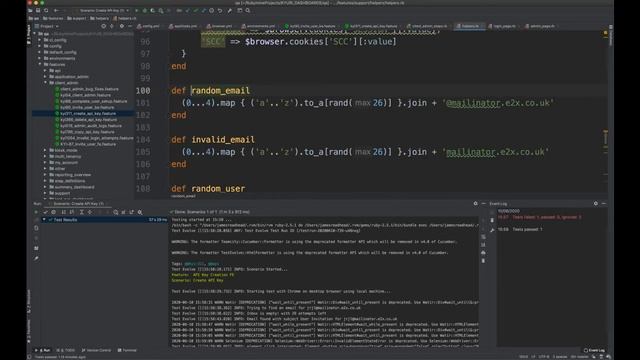Switch to the browser.yml editor tab

click(x=220, y=26)
